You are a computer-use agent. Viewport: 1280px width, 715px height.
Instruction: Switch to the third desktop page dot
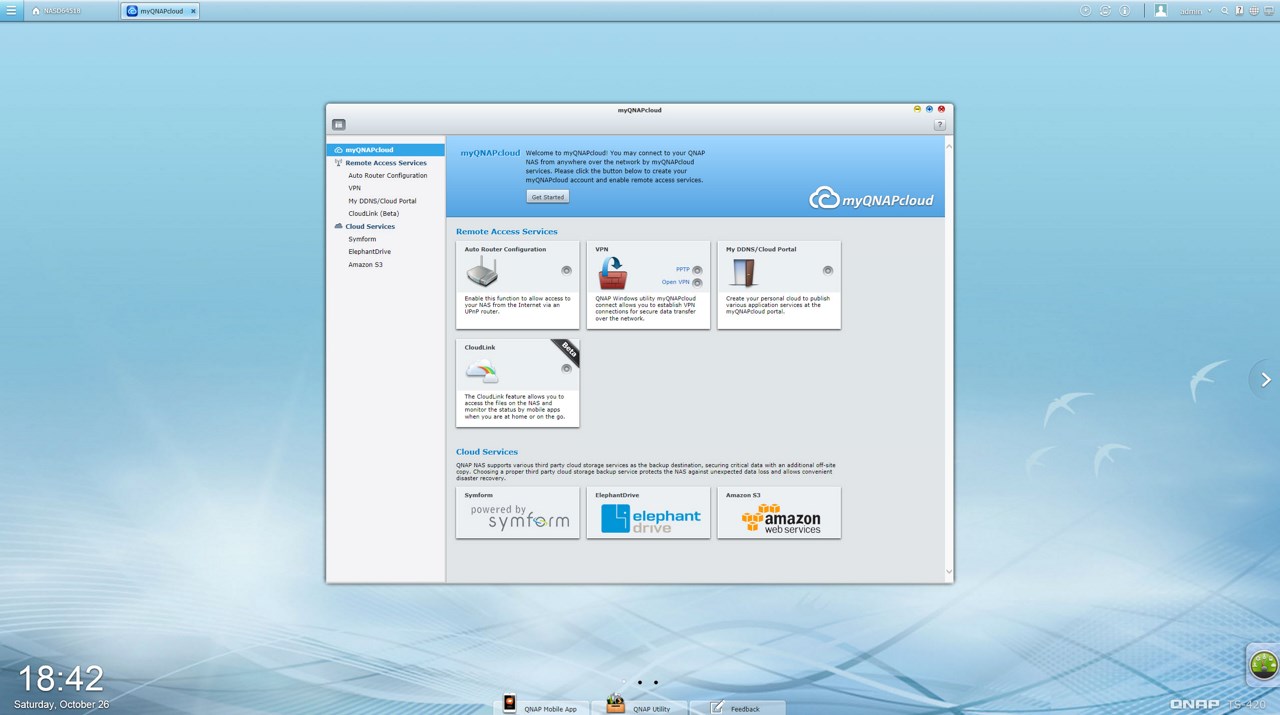[656, 683]
